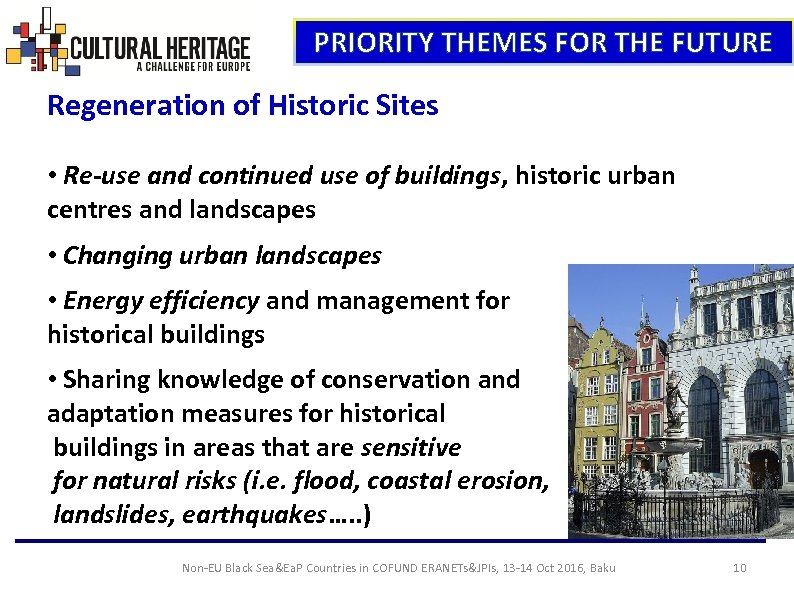The height and width of the screenshot is (595, 794).
Task: Click the slide number 10
Action: tap(740, 568)
